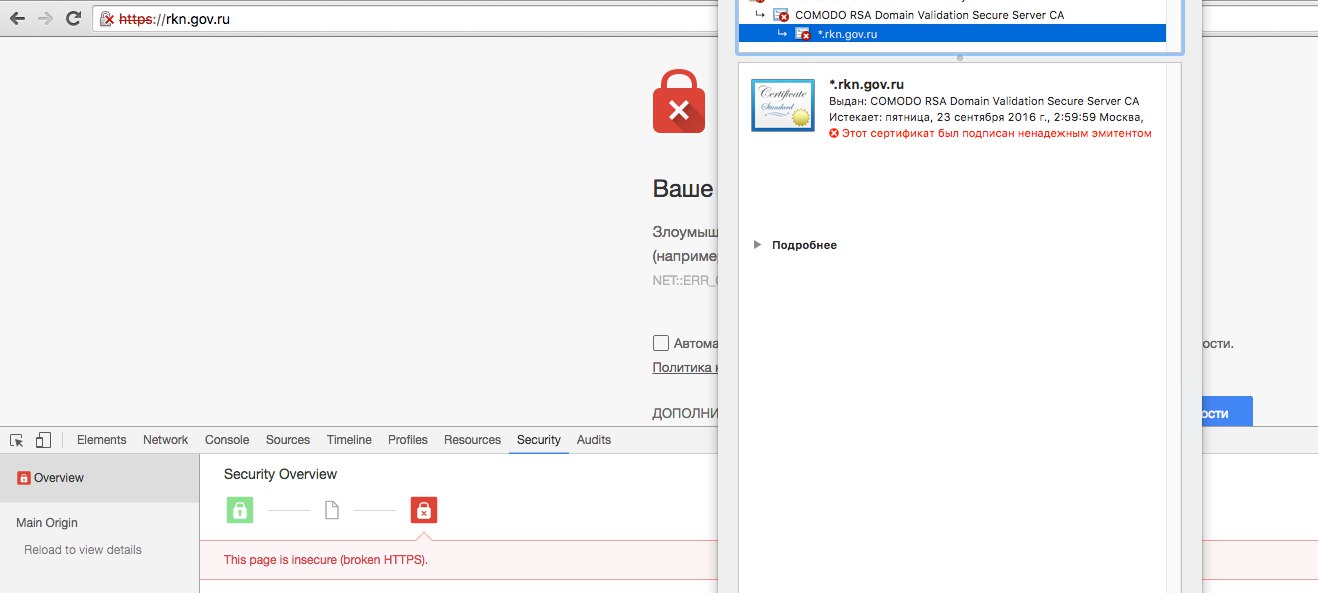Expand the Подробнее details triangle
The height and width of the screenshot is (593, 1318).
[758, 245]
